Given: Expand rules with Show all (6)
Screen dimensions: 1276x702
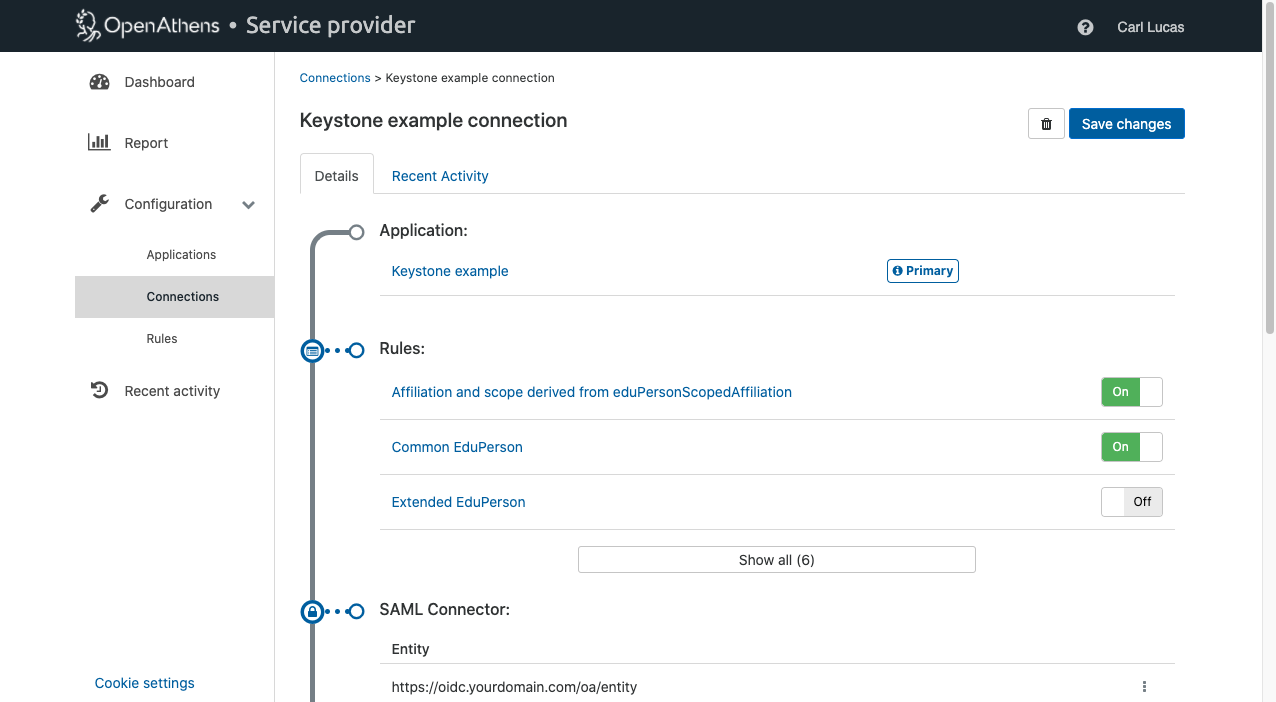Looking at the screenshot, I should coord(776,560).
